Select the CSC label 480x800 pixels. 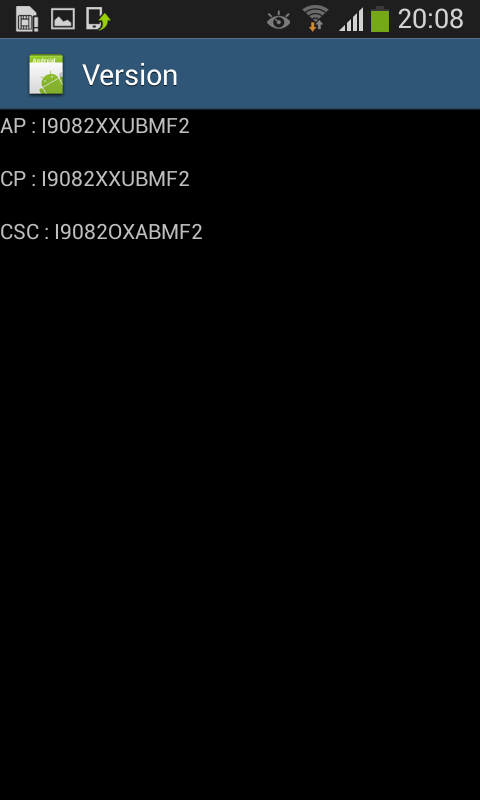click(20, 232)
